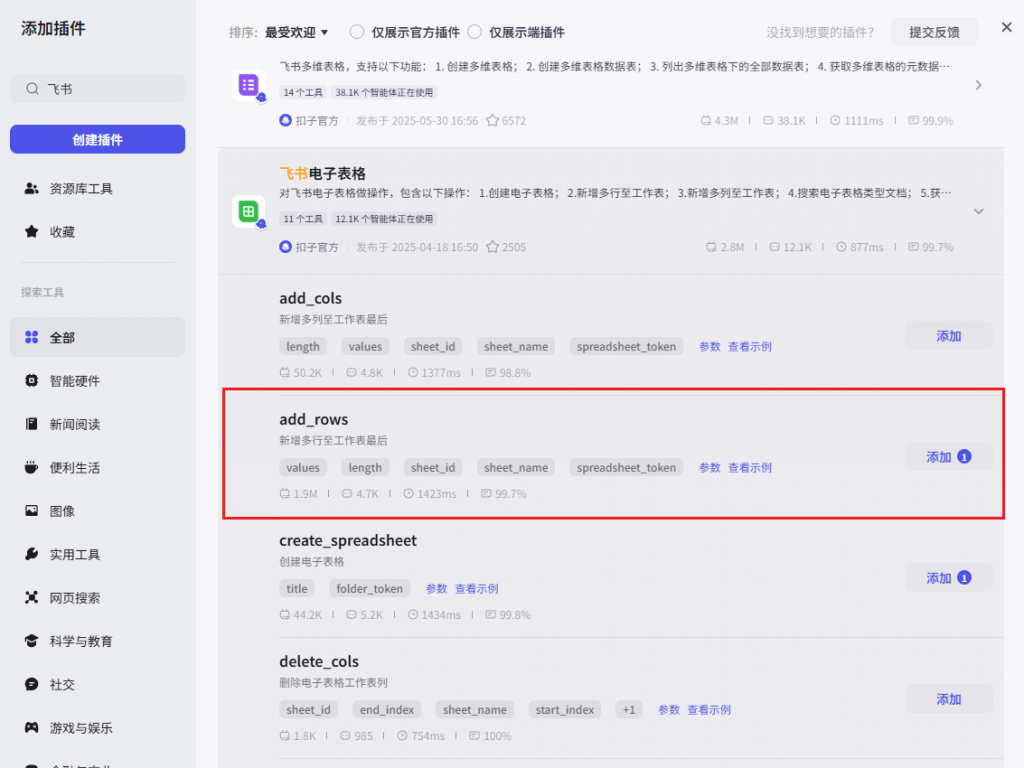Open 参数 link for delete_cols

coord(669,709)
